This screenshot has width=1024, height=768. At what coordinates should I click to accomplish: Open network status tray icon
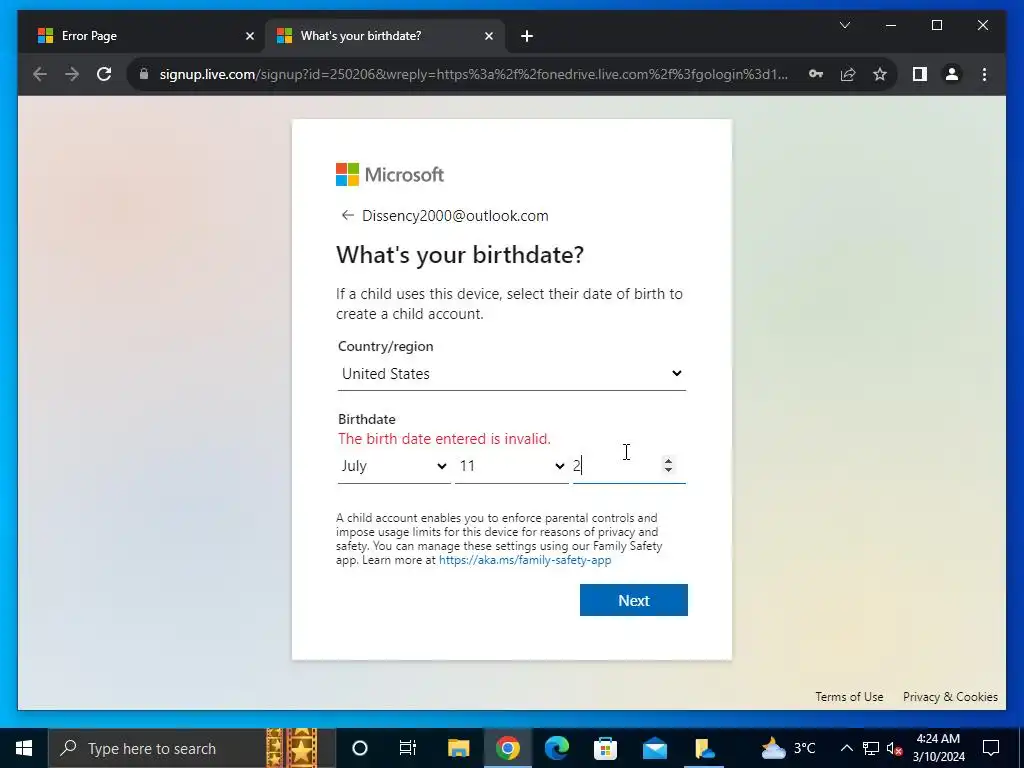(871, 748)
